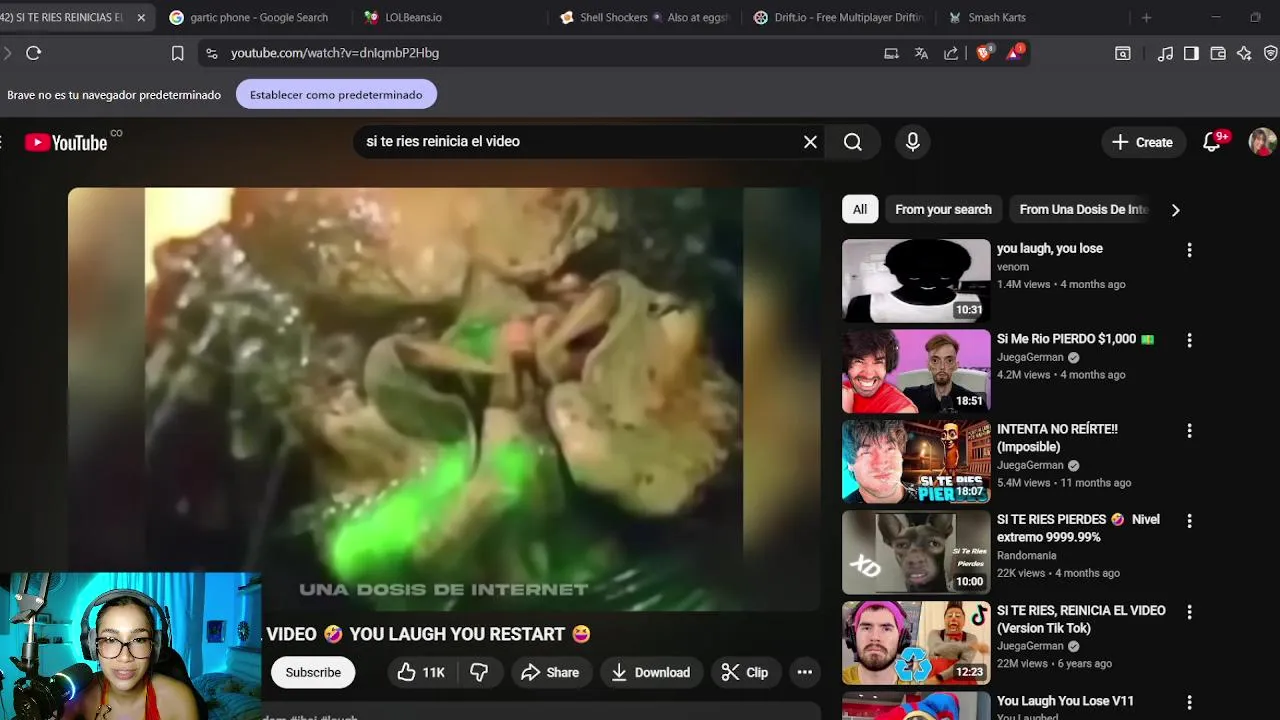Switch to Drift.io tab
Screen dimensions: 1280x720
[x=840, y=17]
